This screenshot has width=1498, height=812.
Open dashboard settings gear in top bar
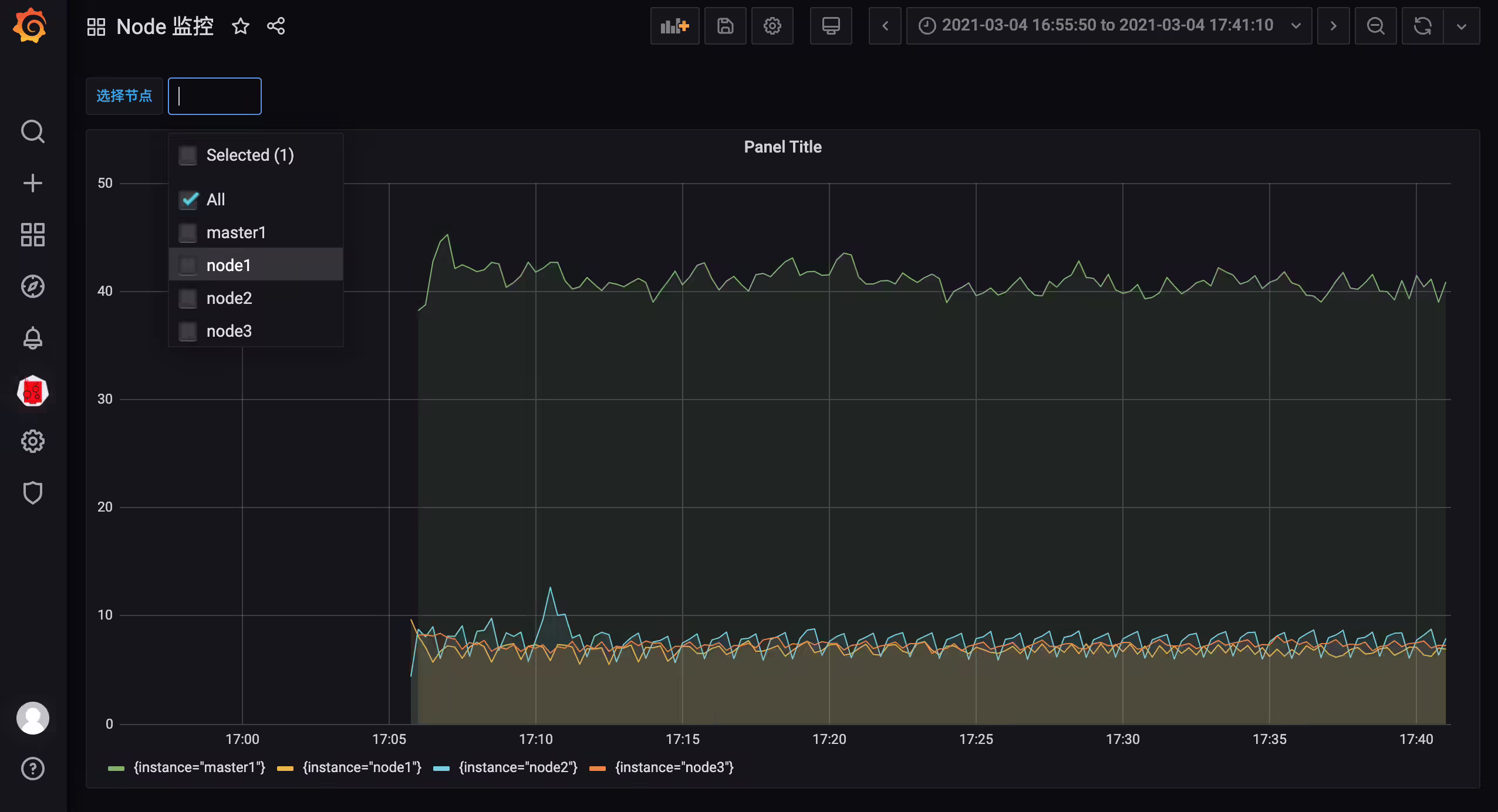772,26
